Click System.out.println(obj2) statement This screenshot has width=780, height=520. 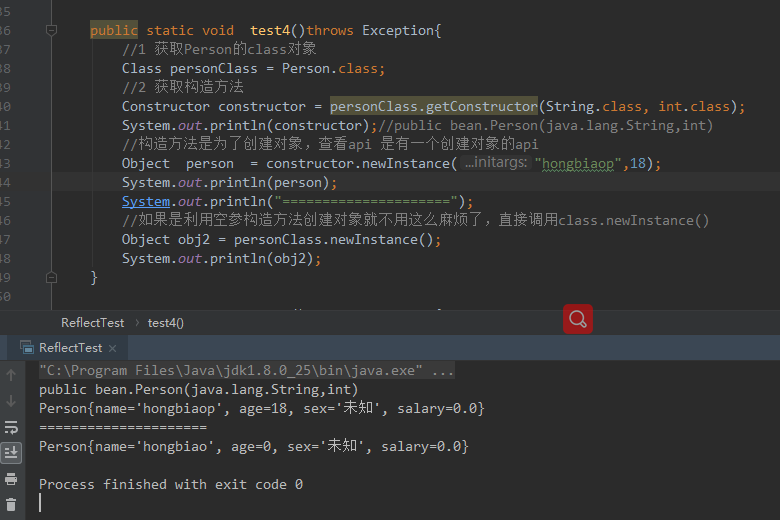tap(221, 259)
